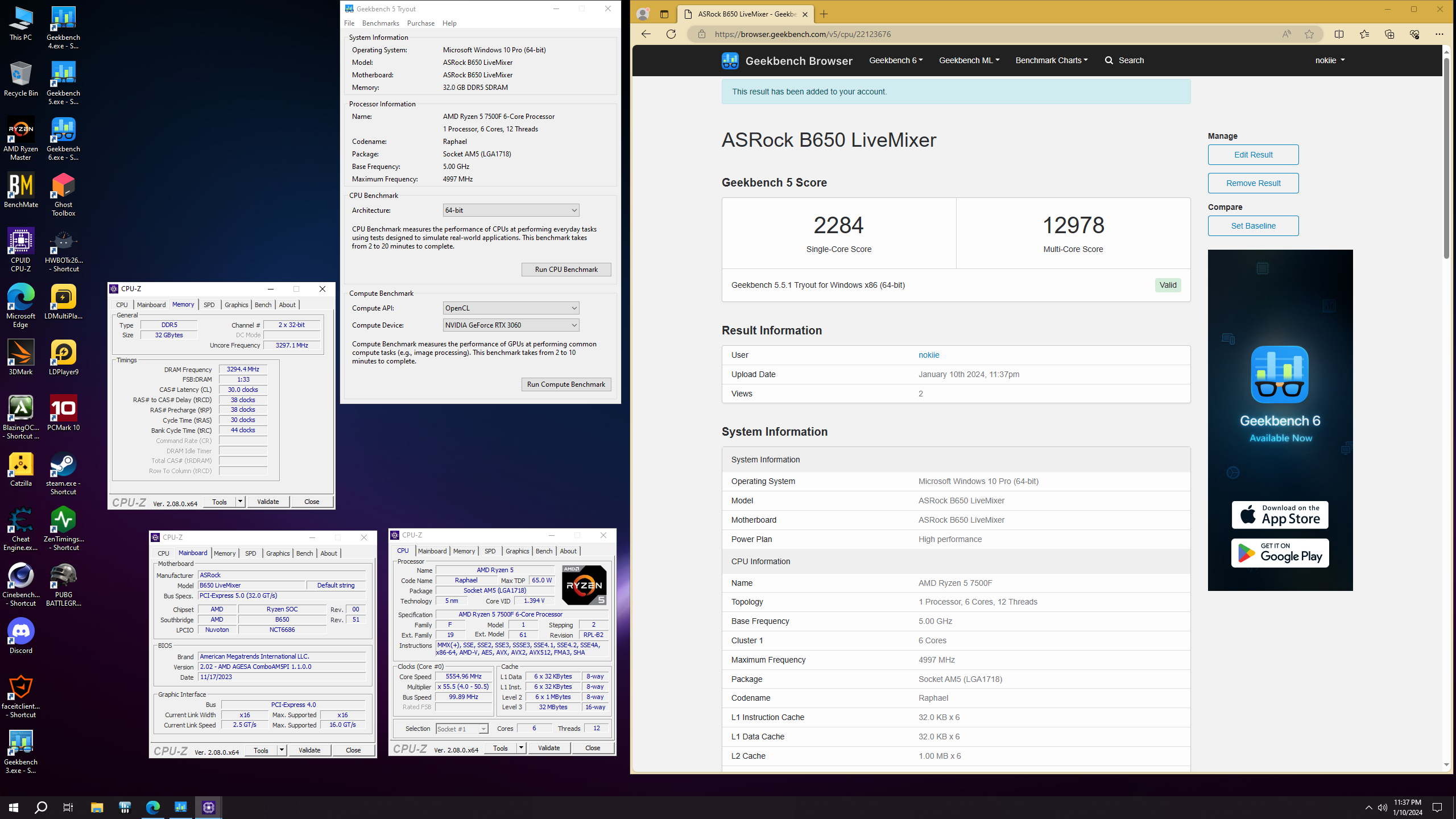Click Run CPU Benchmark button
Screen dimensions: 1456x819
point(566,270)
